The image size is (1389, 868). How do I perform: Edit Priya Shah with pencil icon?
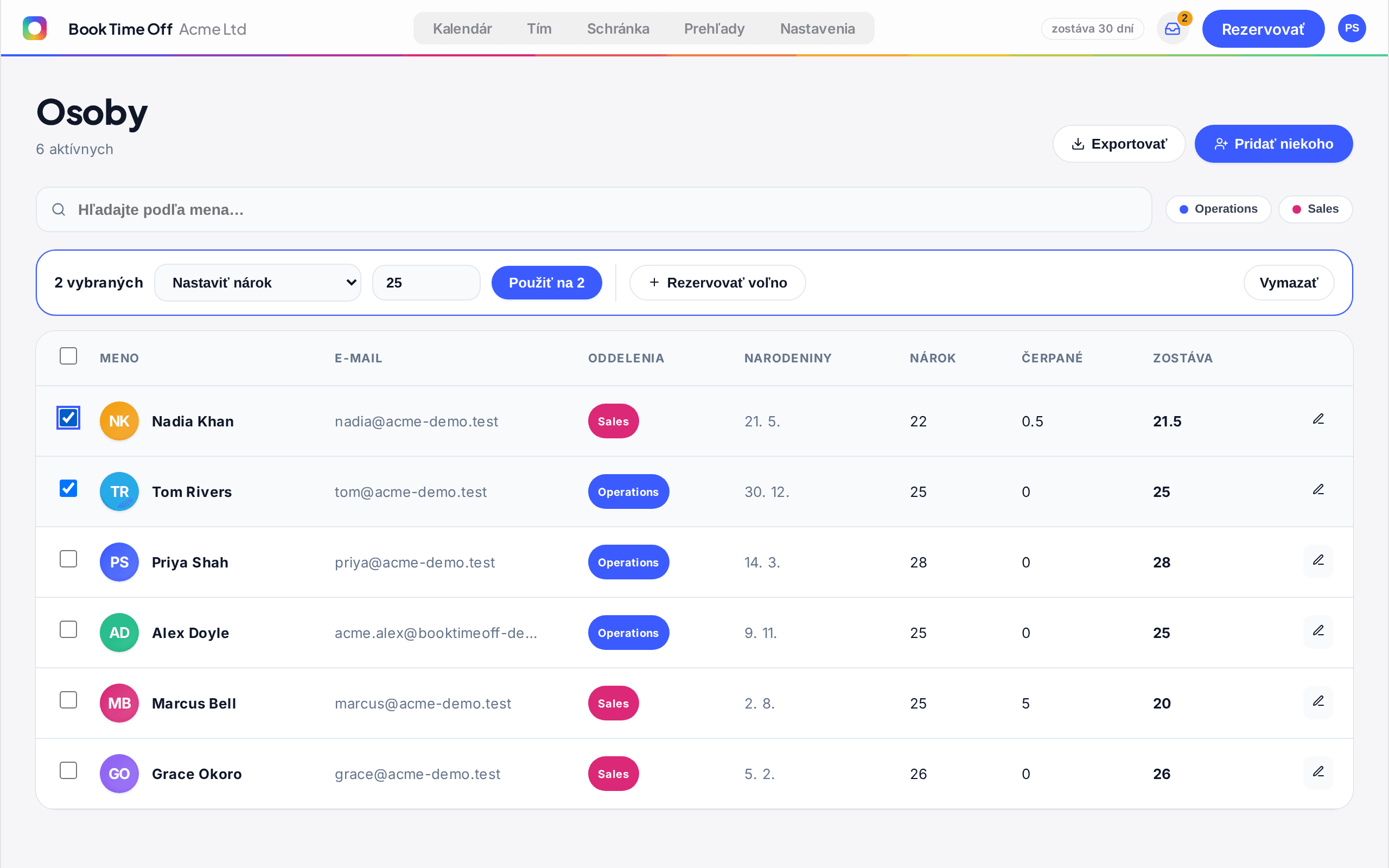coord(1318,561)
